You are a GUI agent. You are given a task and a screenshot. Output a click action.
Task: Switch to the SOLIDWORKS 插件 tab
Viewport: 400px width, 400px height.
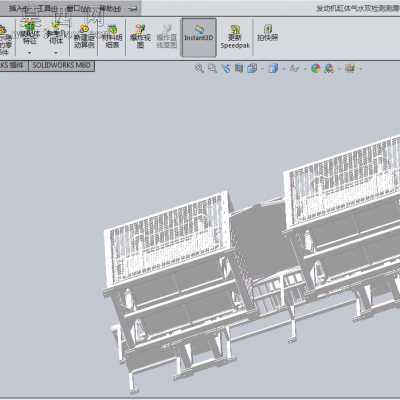click(x=13, y=65)
